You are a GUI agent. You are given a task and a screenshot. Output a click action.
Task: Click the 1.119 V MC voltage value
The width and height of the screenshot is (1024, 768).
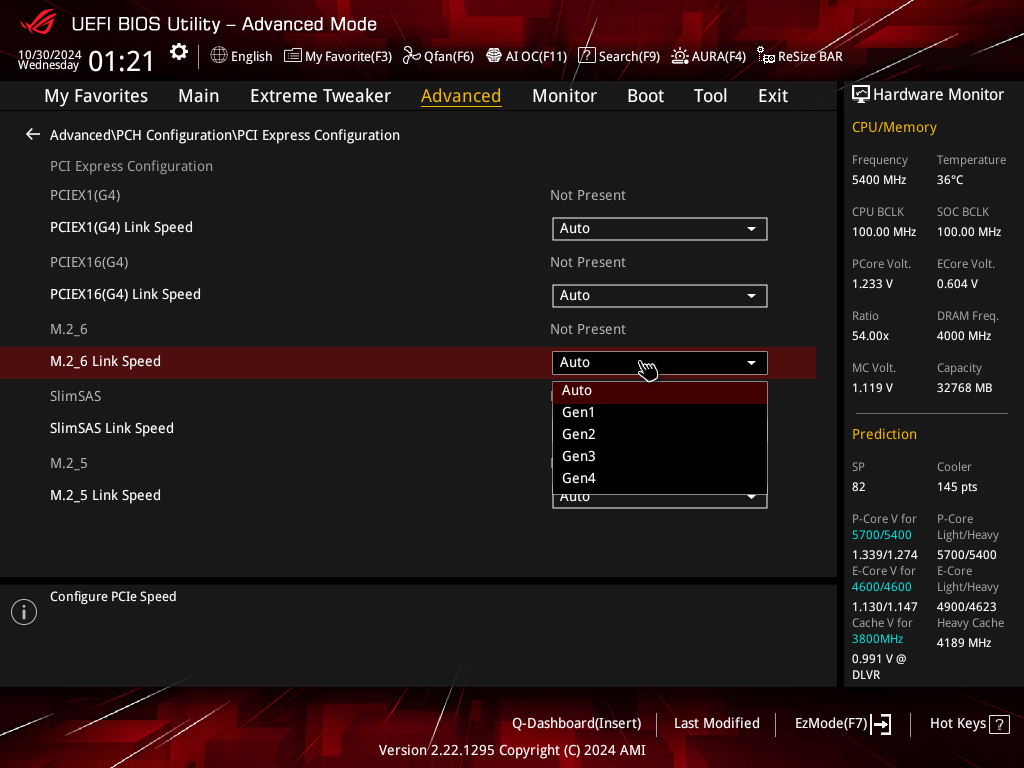click(872, 388)
